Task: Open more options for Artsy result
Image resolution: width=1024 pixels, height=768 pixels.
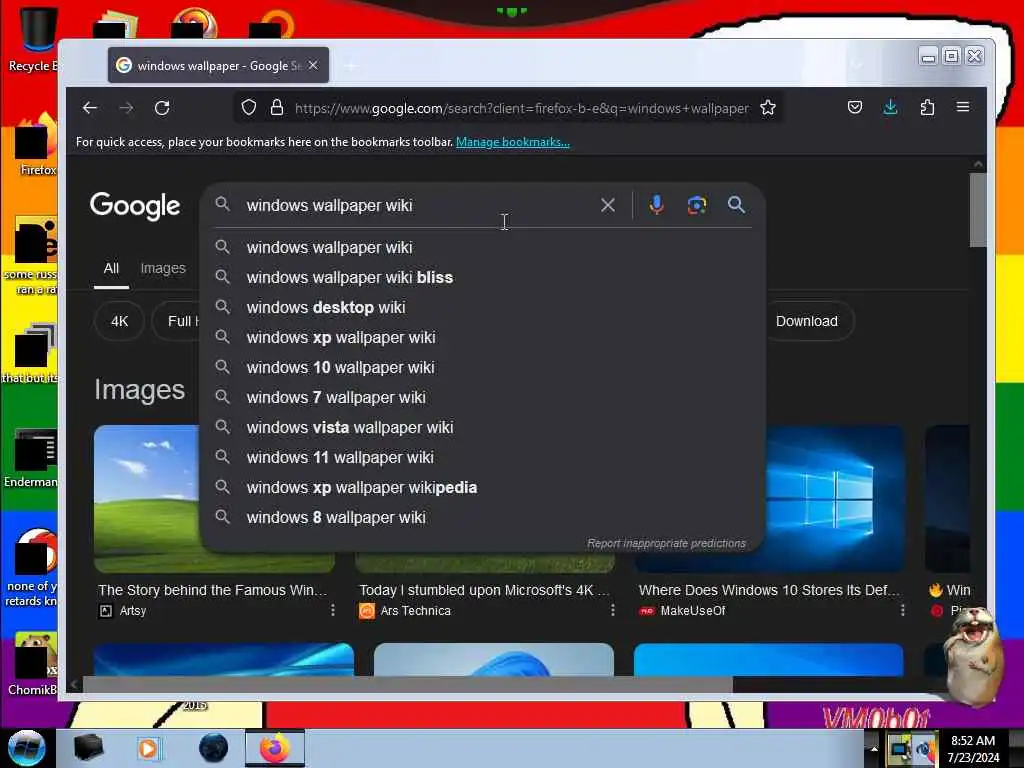Action: point(333,611)
